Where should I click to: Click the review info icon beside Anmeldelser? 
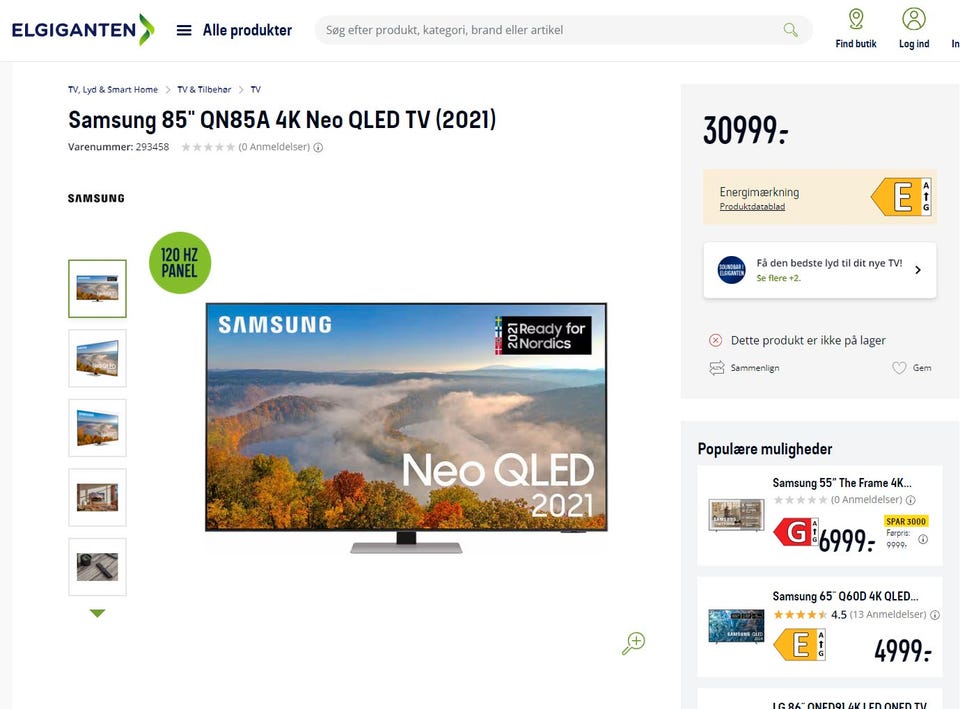(x=318, y=148)
